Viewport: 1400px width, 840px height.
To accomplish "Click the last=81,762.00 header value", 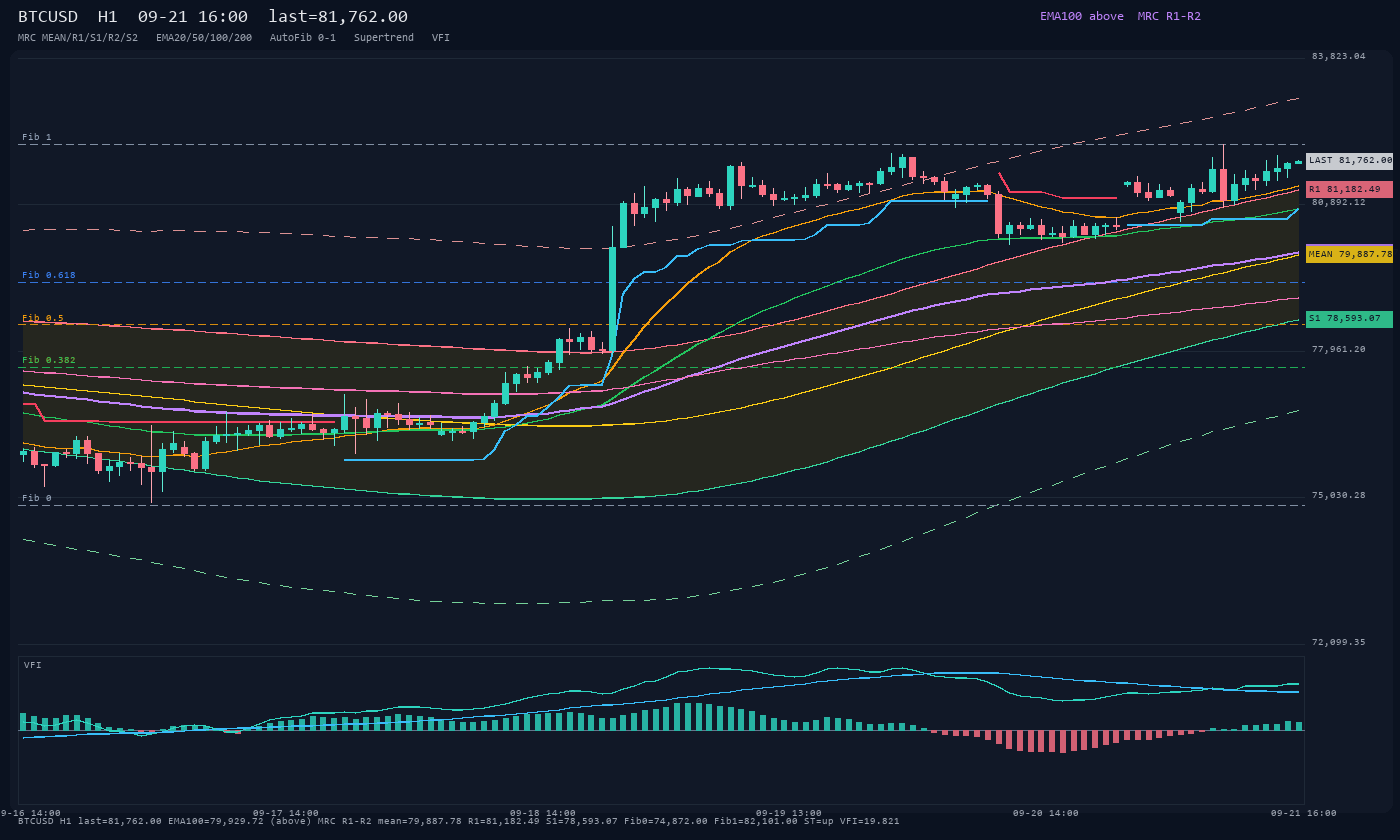I will [x=338, y=17].
